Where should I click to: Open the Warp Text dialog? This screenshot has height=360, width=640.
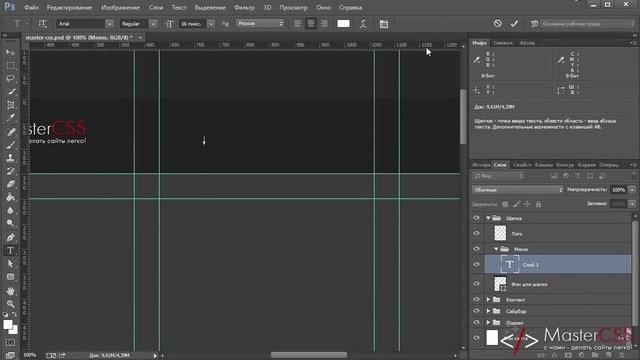363,24
